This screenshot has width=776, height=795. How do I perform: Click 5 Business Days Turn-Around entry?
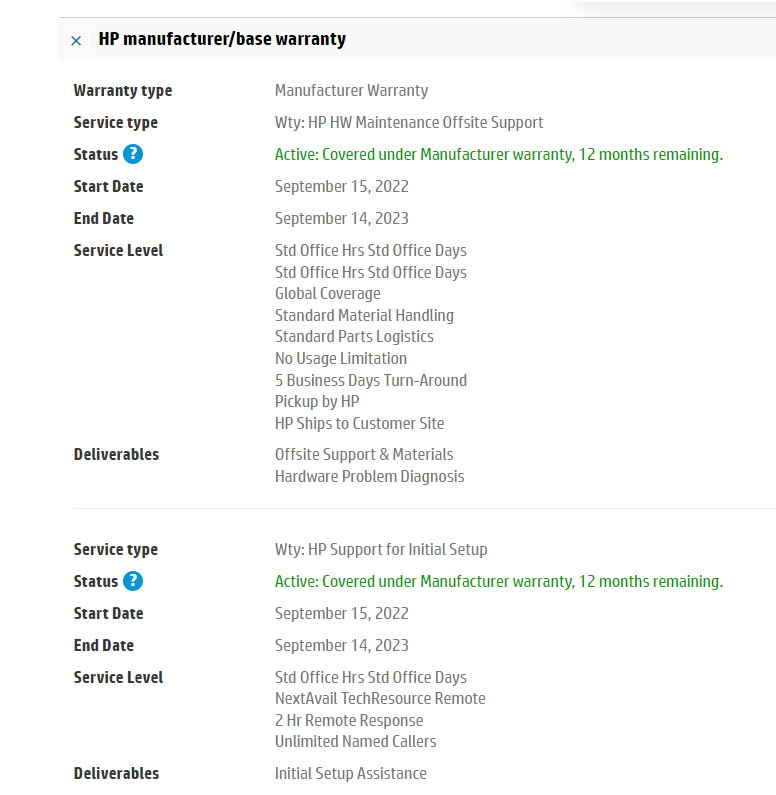[370, 380]
